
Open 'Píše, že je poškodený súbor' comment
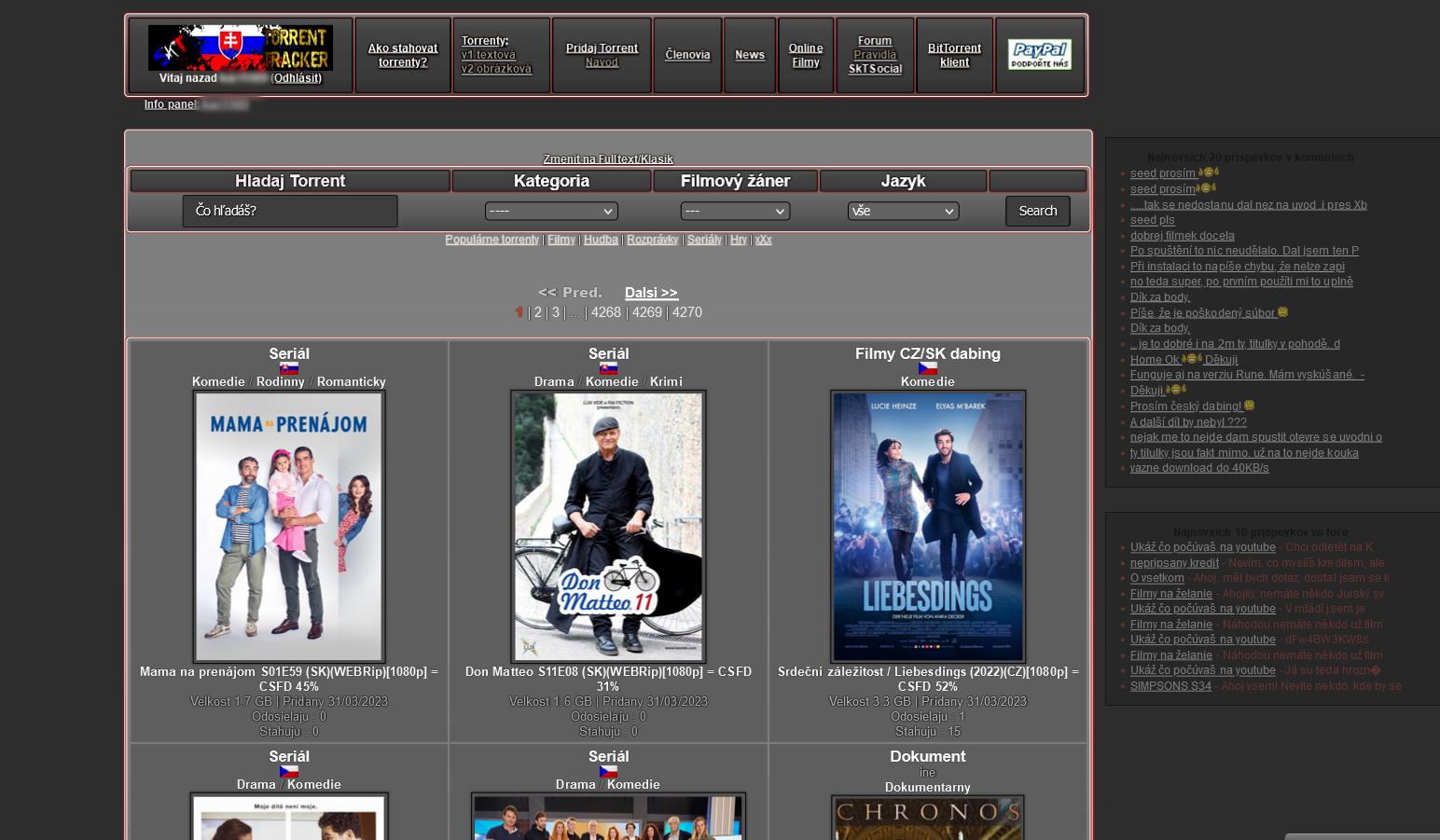pyautogui.click(x=1203, y=313)
